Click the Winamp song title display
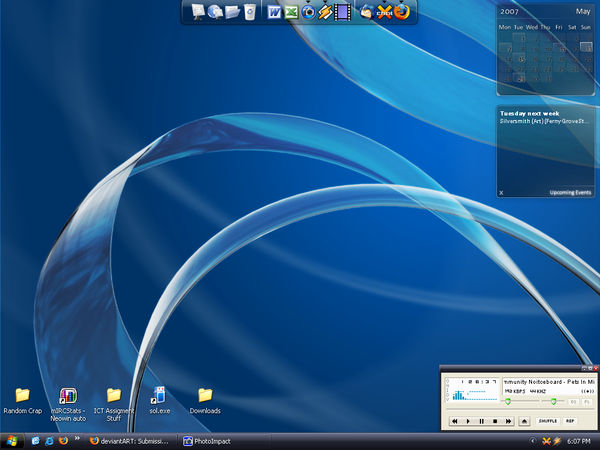Image resolution: width=600 pixels, height=450 pixels. coord(549,382)
